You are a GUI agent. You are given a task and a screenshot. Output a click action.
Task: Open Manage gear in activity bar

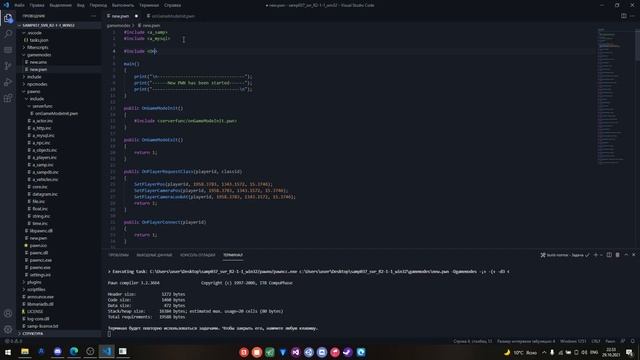point(8,329)
